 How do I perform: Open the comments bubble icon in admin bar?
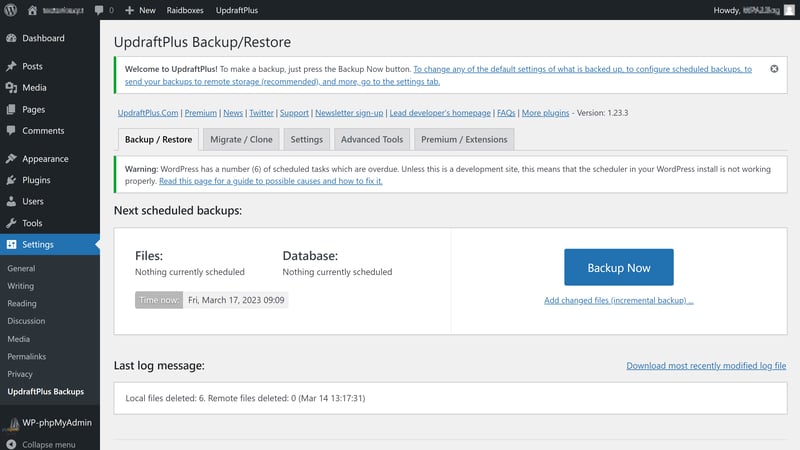(x=102, y=9)
